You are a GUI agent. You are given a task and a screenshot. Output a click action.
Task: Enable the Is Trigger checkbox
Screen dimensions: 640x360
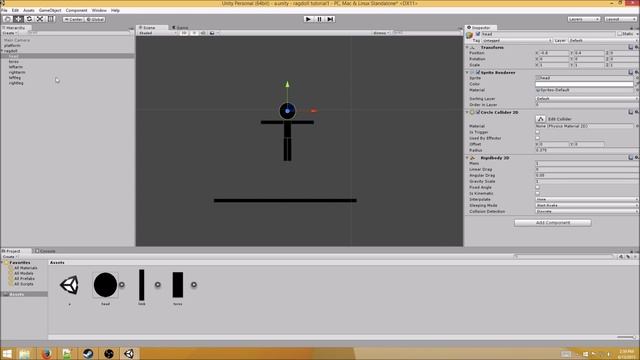pos(538,132)
